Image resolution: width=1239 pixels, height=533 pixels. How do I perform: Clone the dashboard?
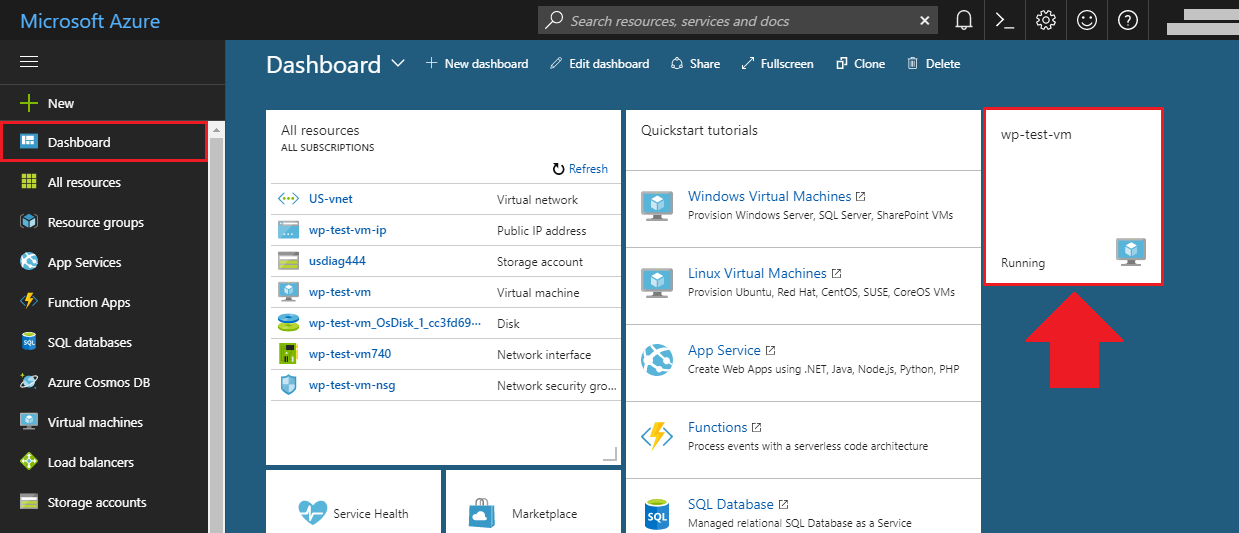click(860, 63)
